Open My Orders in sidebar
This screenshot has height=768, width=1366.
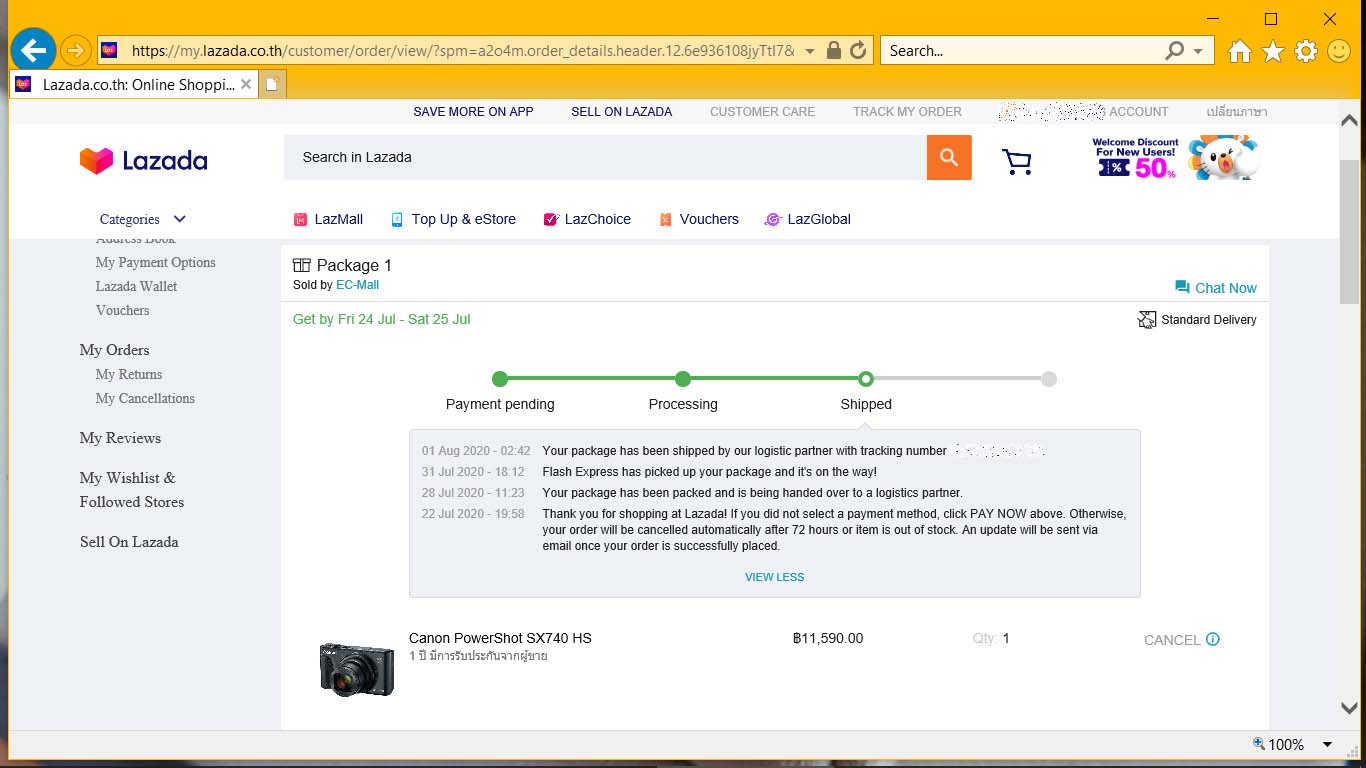click(x=114, y=350)
